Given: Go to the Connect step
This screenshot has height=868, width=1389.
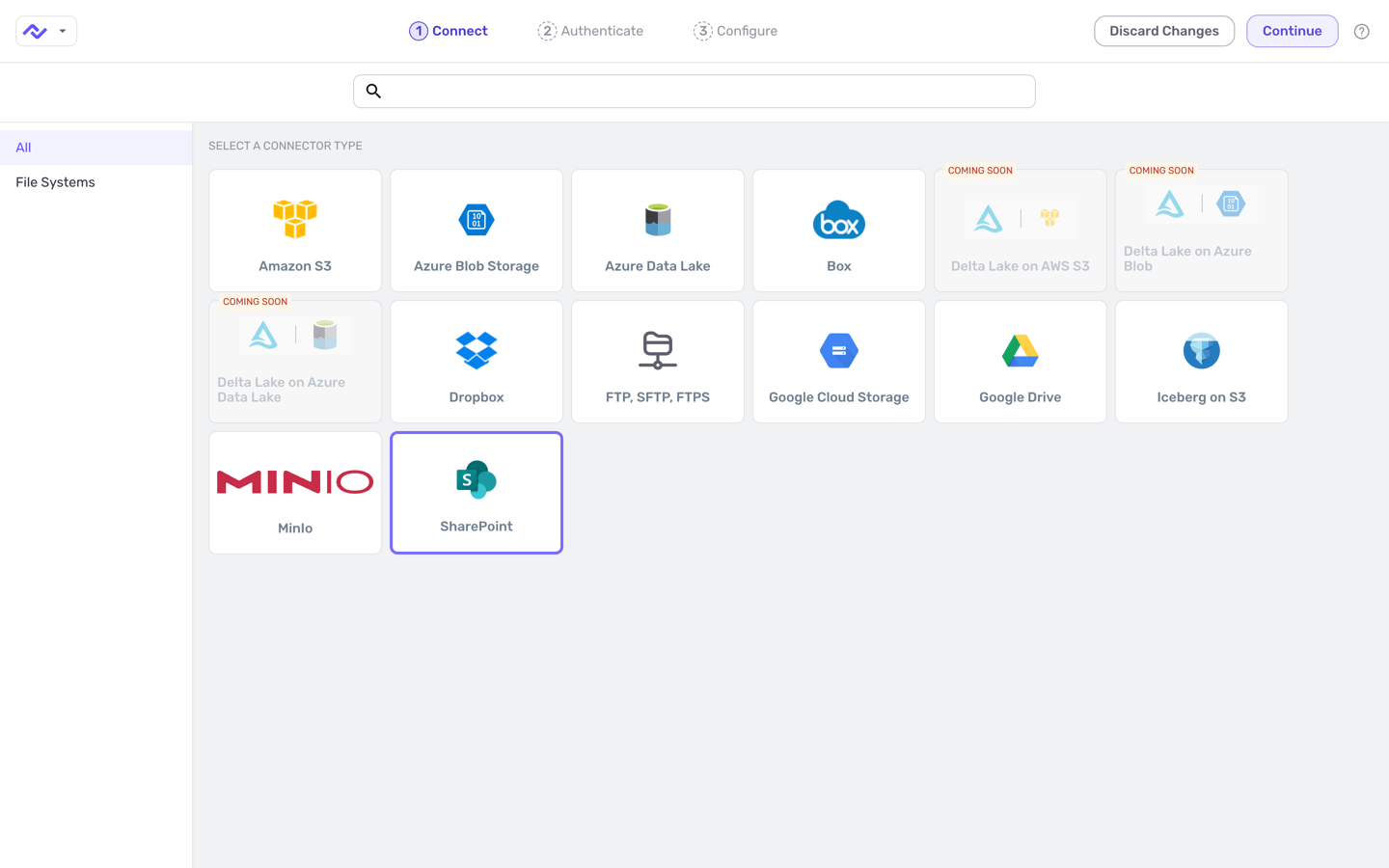Looking at the screenshot, I should point(449,31).
